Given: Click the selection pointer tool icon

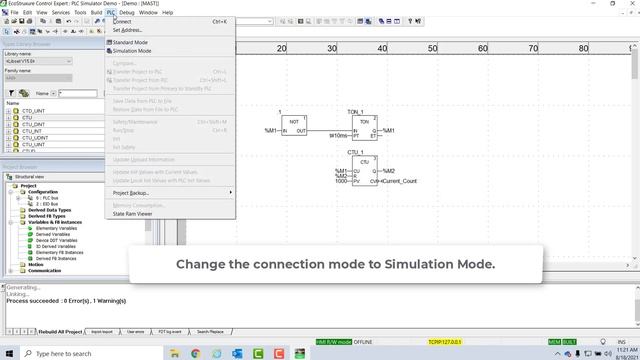Looking at the screenshot, I should 7,31.
